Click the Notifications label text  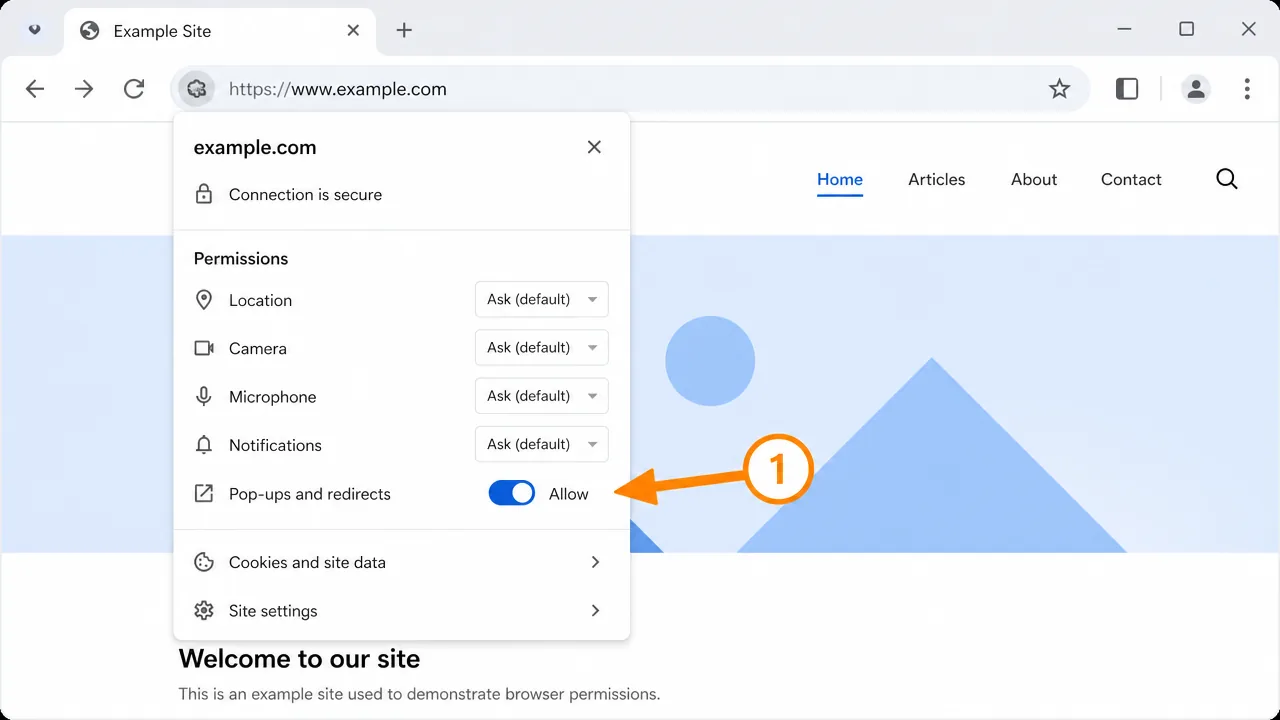(x=275, y=445)
